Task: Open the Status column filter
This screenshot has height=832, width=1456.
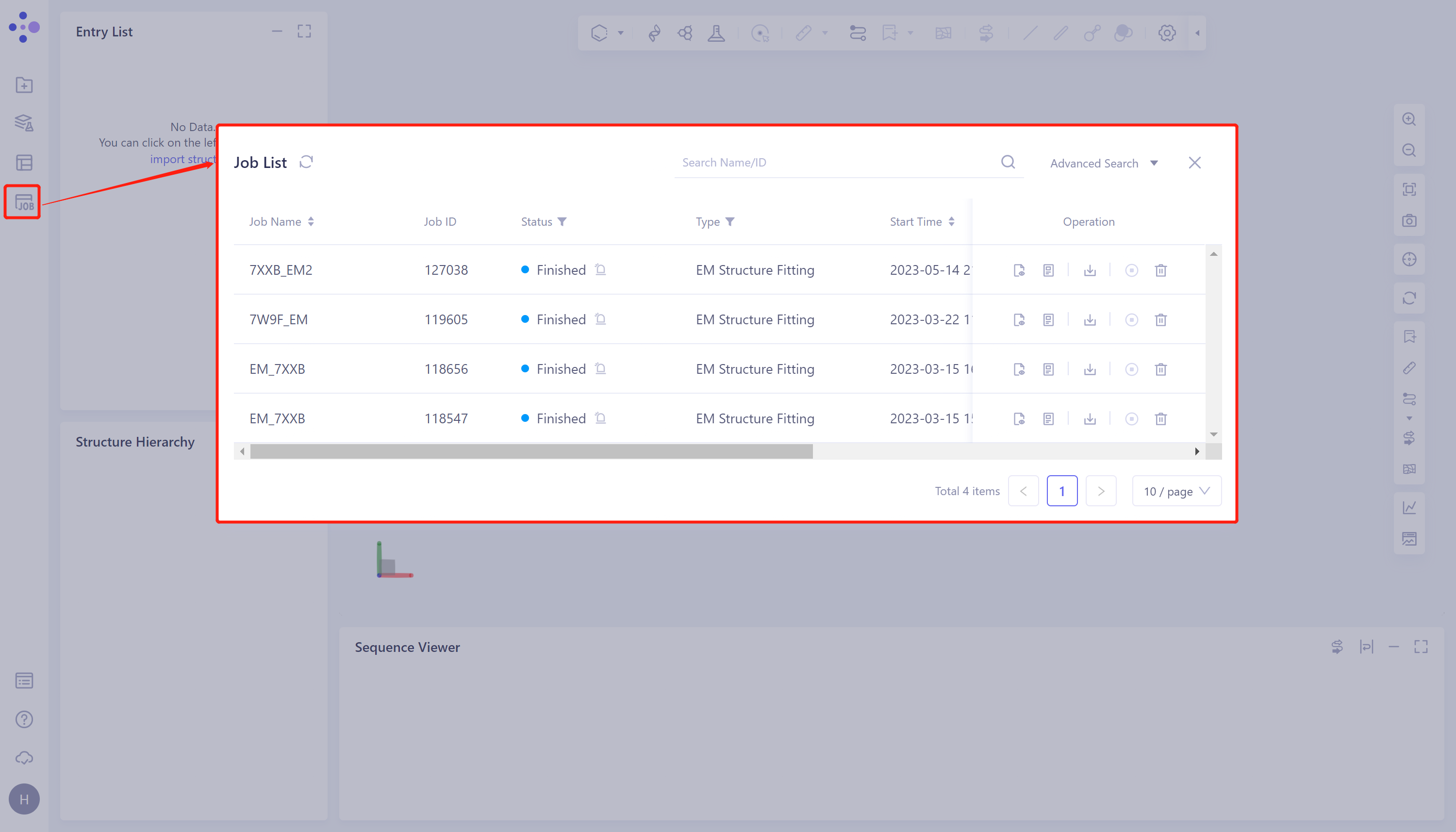Action: pyautogui.click(x=562, y=222)
